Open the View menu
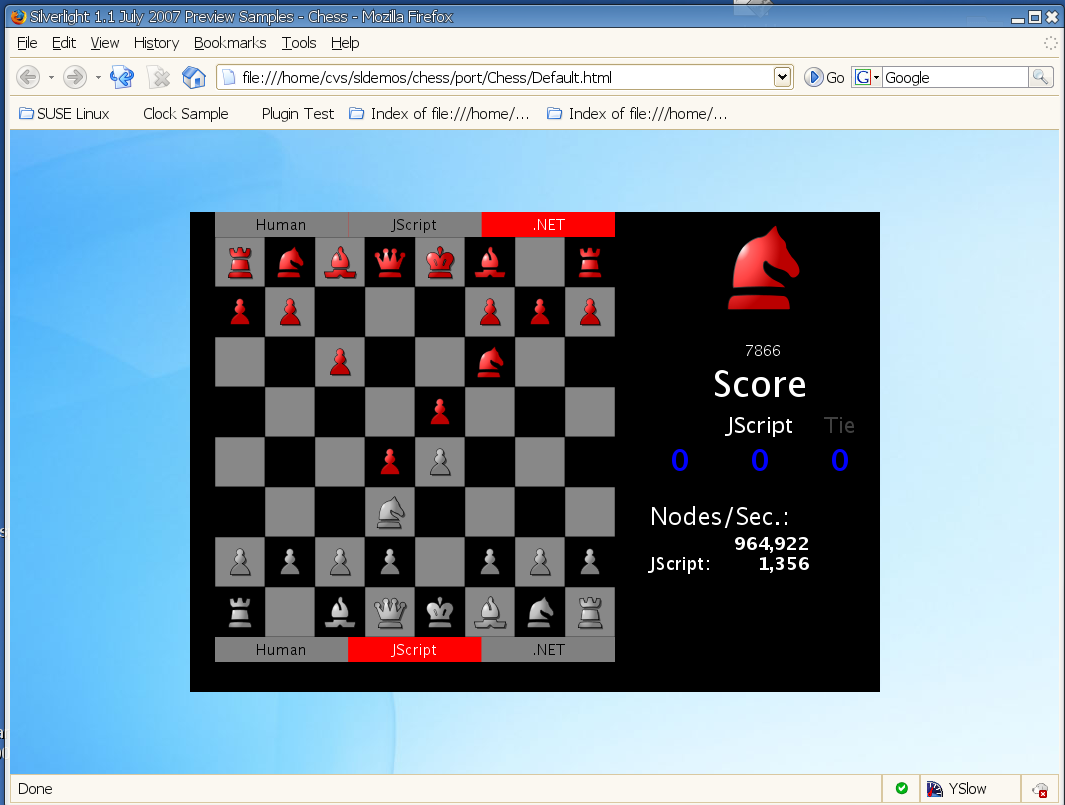This screenshot has width=1065, height=805. (x=105, y=43)
